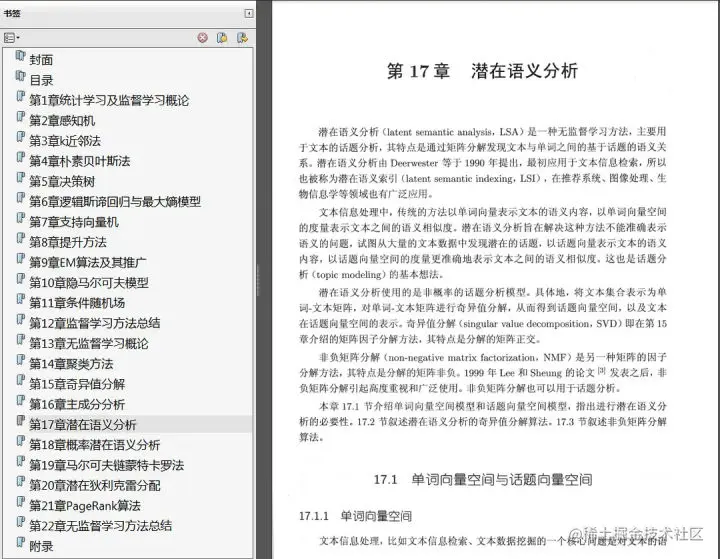Select 第22章无监督学习方法总结 bookmark
The width and height of the screenshot is (720, 559).
pos(101,526)
